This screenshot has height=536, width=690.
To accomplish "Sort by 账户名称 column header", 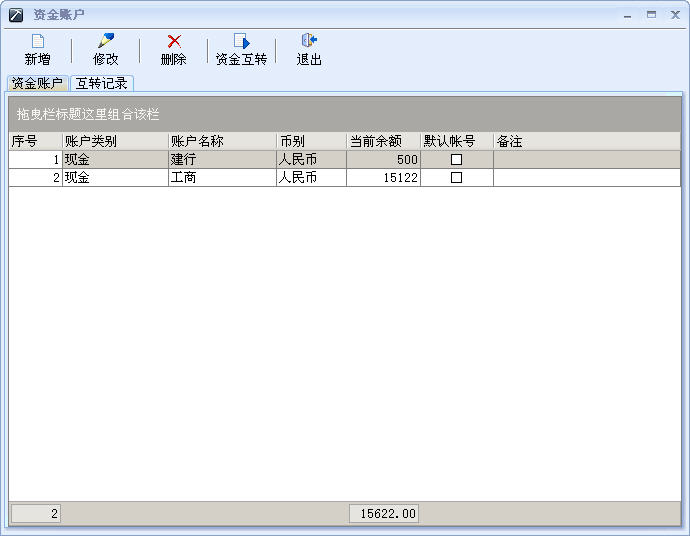I will pos(222,141).
